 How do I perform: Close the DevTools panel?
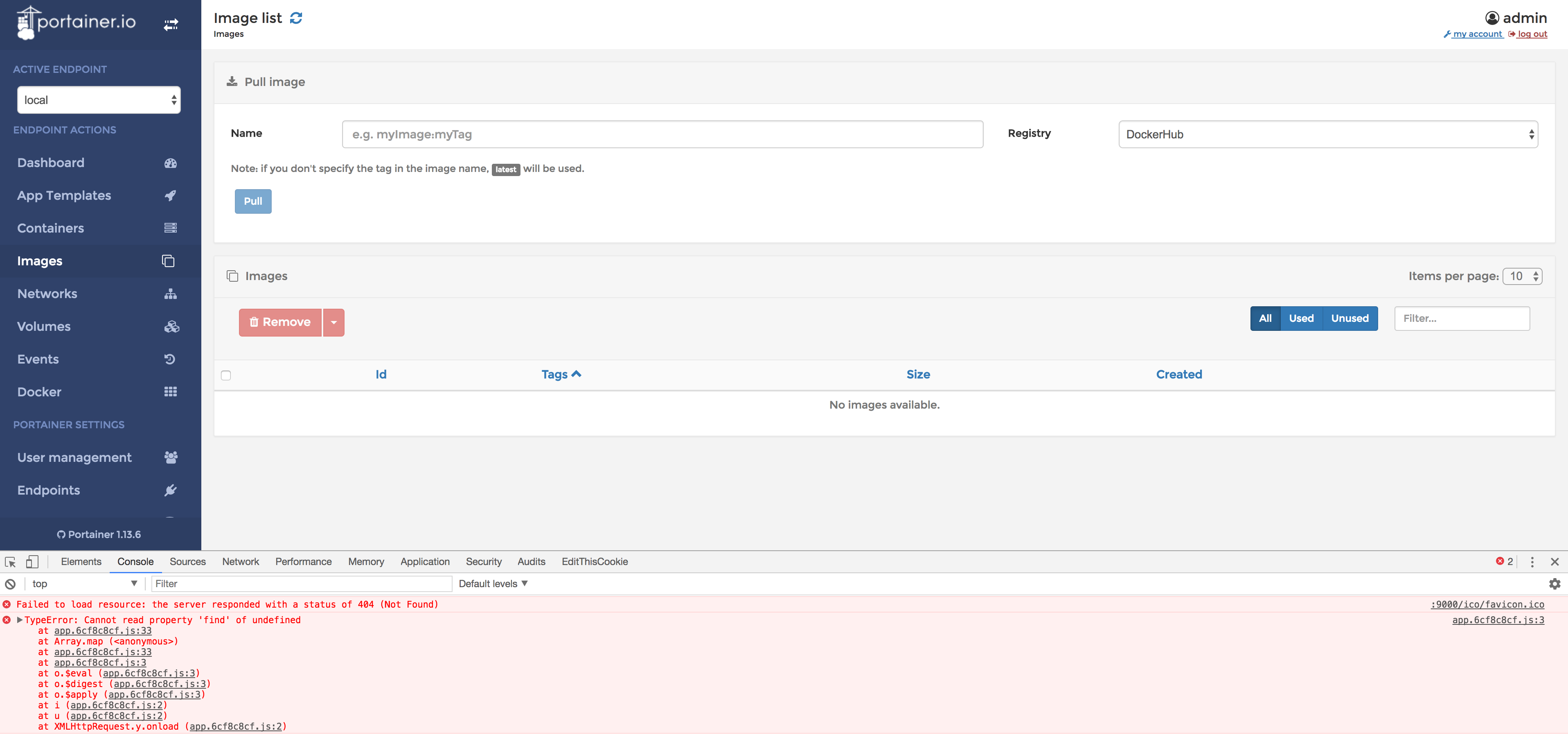click(1554, 562)
